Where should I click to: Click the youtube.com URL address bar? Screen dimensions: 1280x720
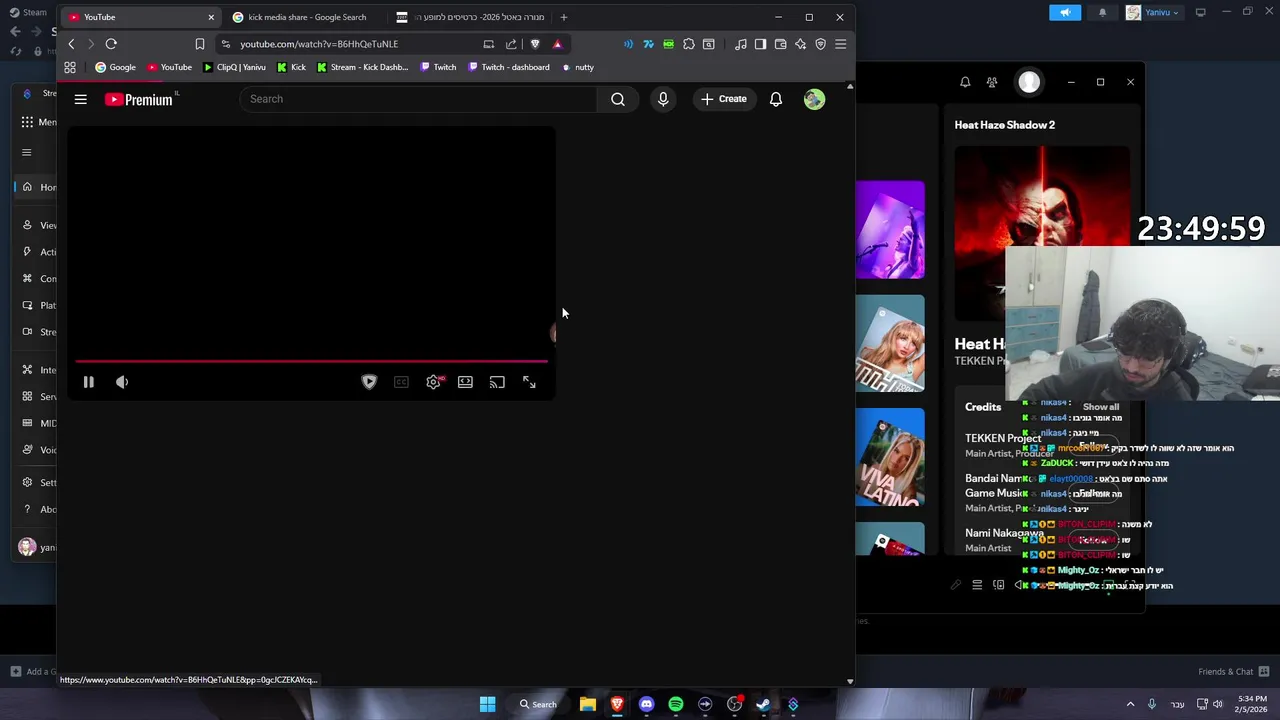319,44
